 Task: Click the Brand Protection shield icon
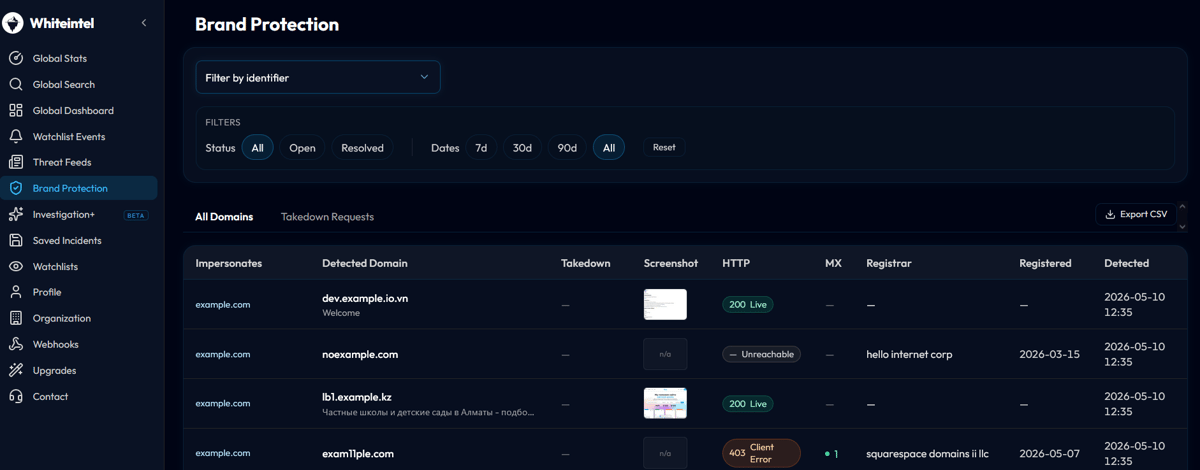coord(15,188)
